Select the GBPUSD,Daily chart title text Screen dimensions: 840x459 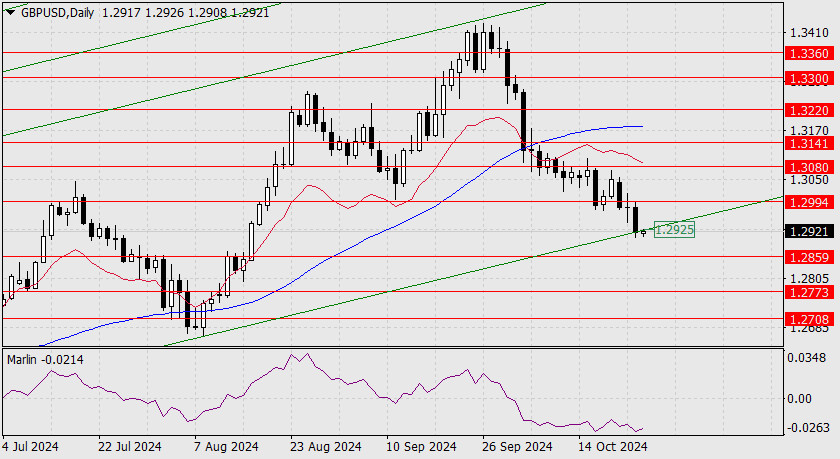57,12
